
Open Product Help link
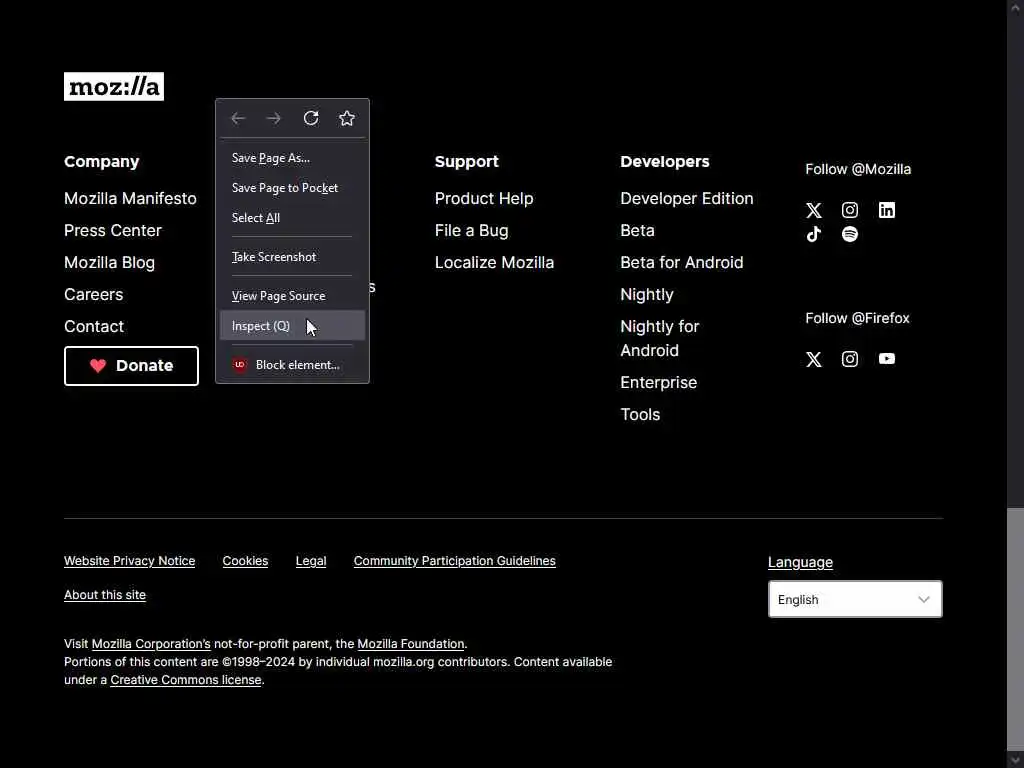[x=484, y=199]
